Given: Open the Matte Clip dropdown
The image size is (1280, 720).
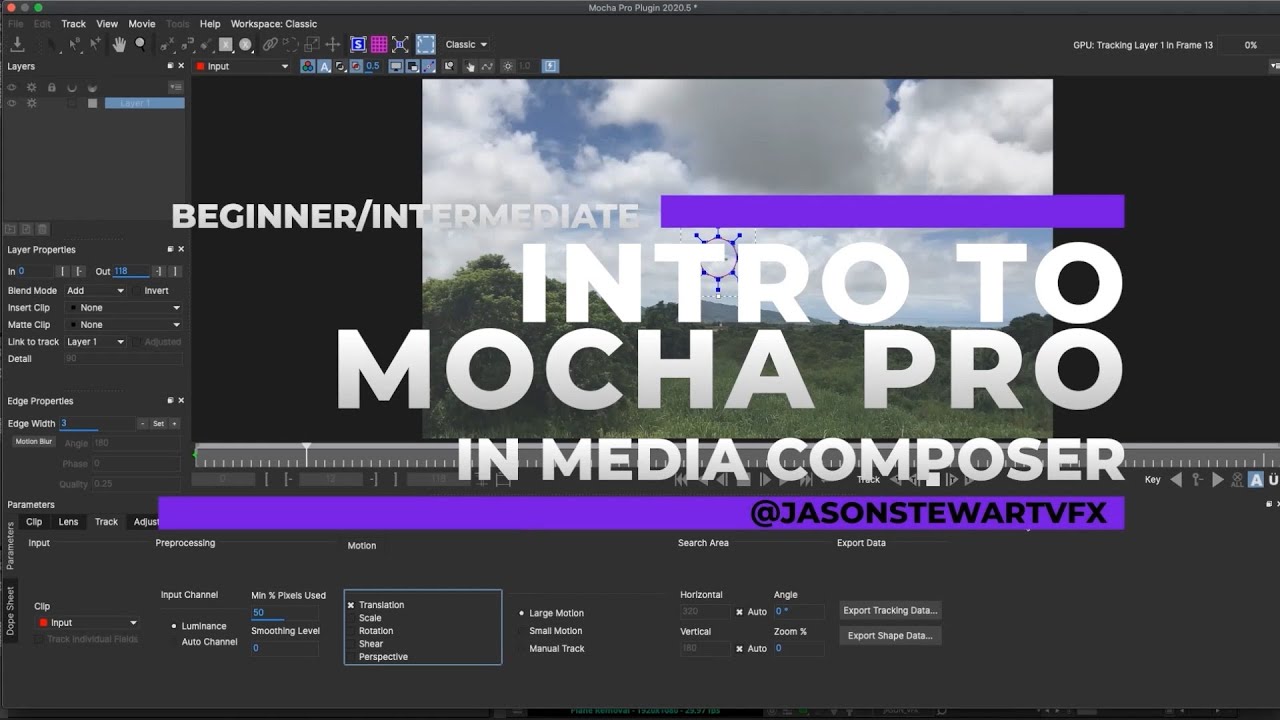Looking at the screenshot, I should point(123,325).
